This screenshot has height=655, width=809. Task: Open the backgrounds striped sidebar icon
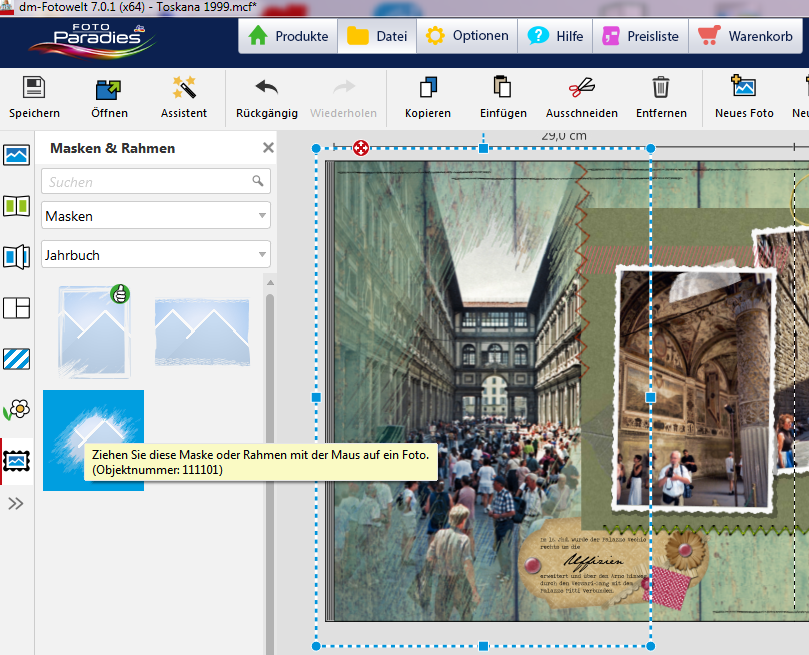coord(17,358)
